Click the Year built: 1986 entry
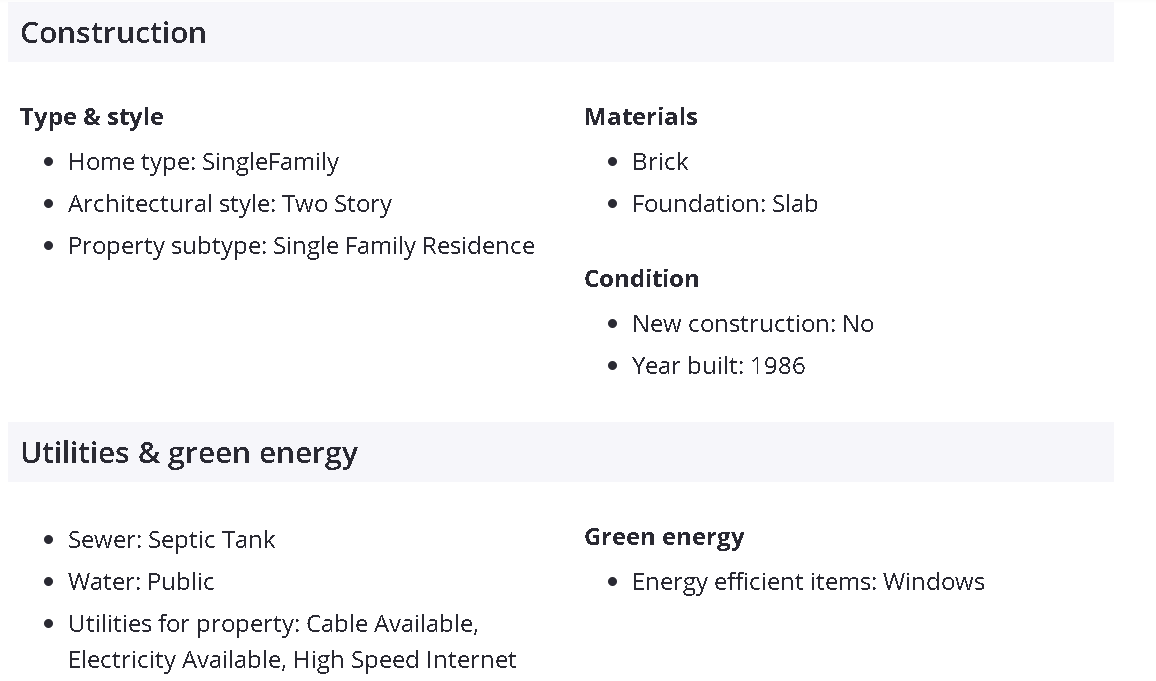 pyautogui.click(x=718, y=366)
